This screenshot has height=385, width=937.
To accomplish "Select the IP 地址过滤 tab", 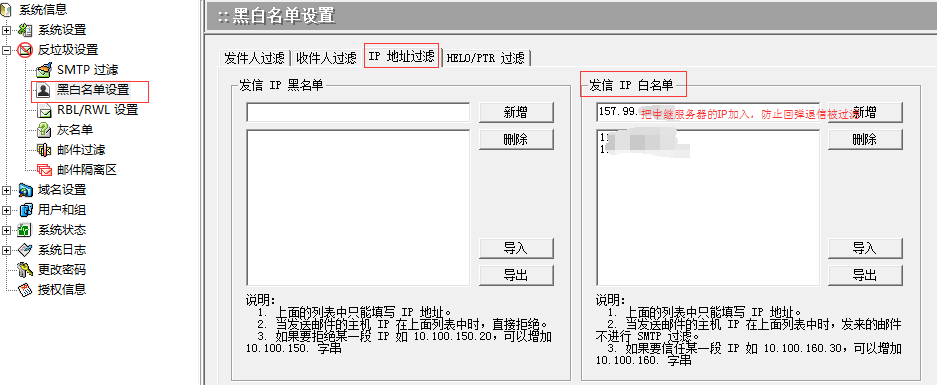I will [402, 56].
